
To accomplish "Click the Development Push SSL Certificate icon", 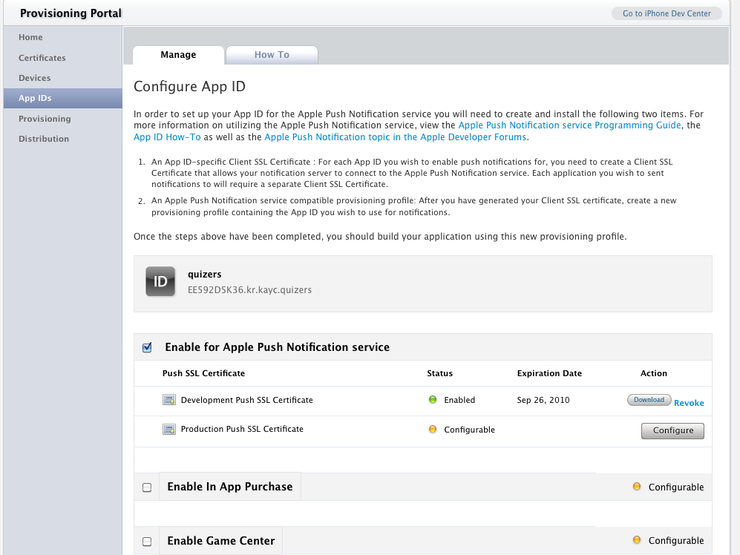I will 169,400.
